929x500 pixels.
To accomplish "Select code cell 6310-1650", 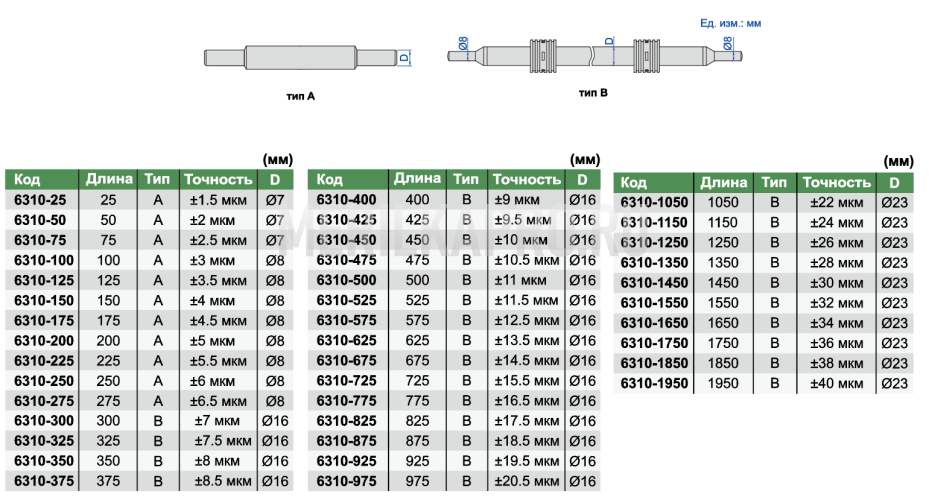I will tap(653, 323).
